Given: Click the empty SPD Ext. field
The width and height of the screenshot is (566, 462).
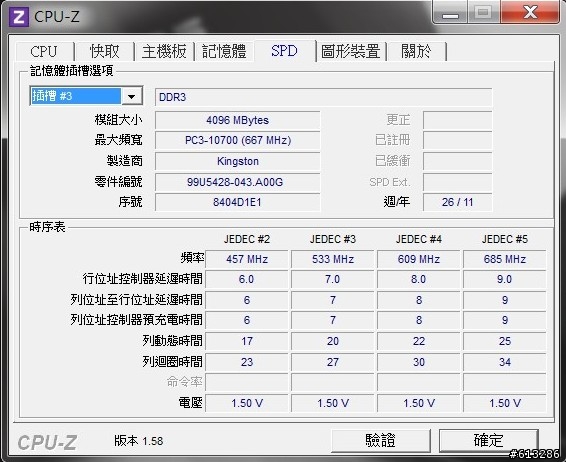Looking at the screenshot, I should point(457,182).
